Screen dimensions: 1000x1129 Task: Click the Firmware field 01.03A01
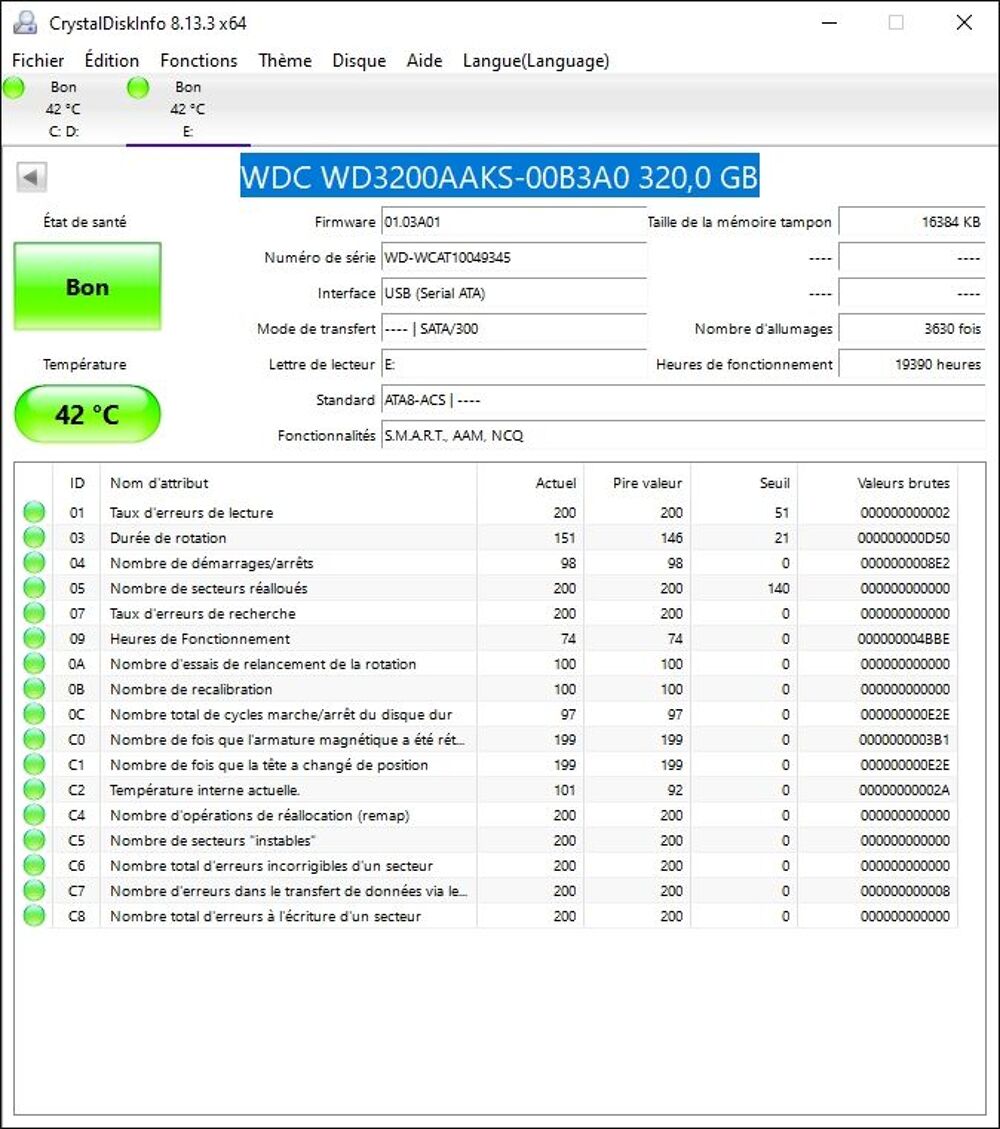click(x=513, y=222)
